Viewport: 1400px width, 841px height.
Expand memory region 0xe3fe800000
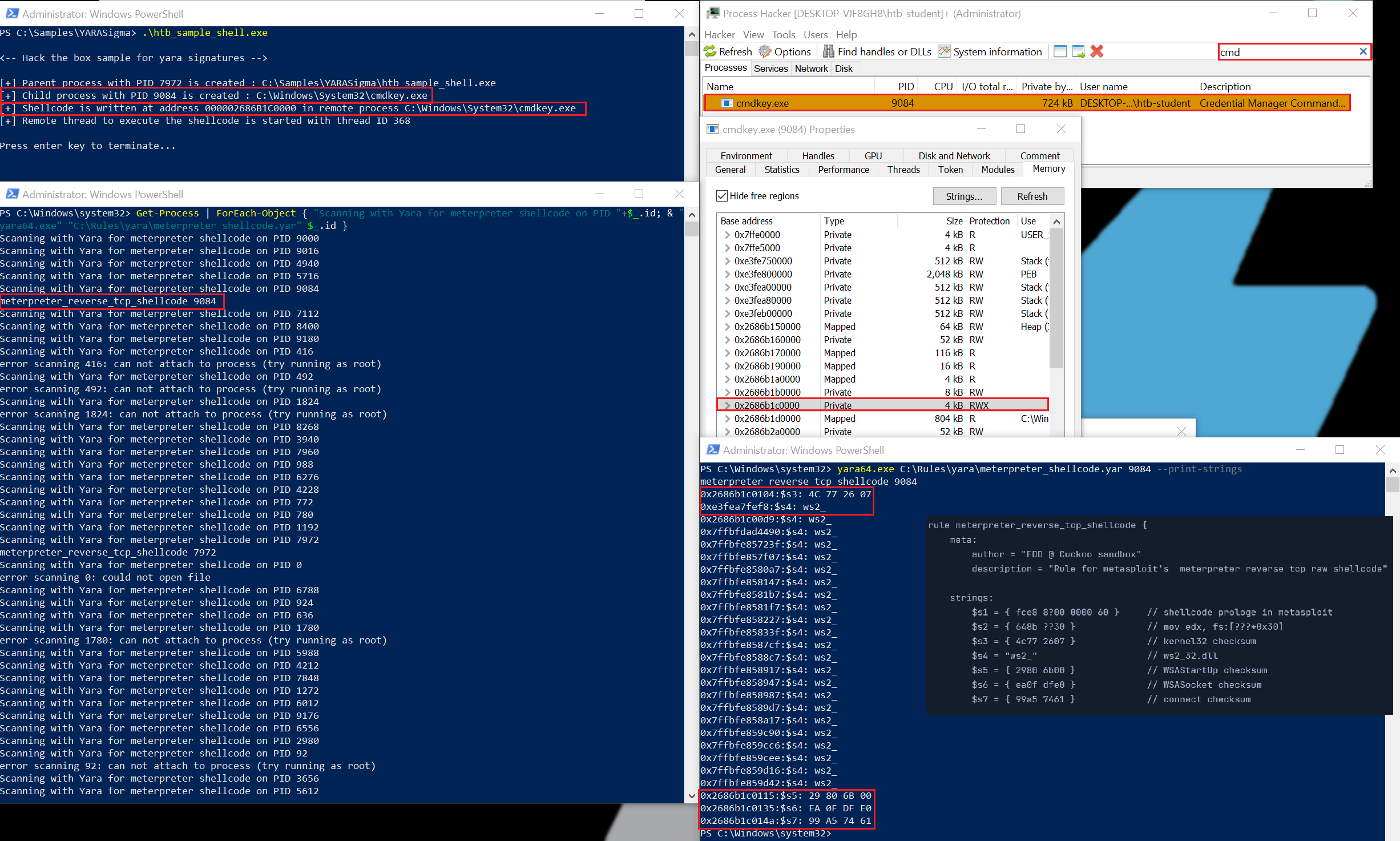click(727, 274)
